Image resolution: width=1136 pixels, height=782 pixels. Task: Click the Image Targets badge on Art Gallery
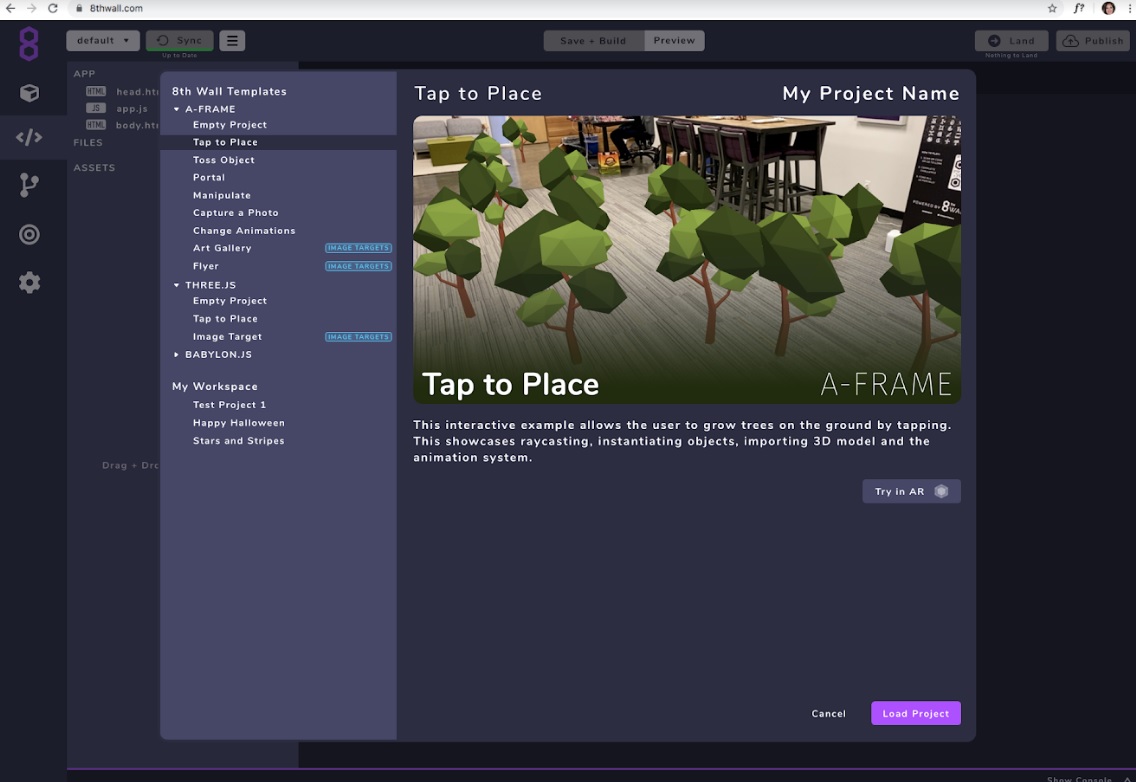358,248
